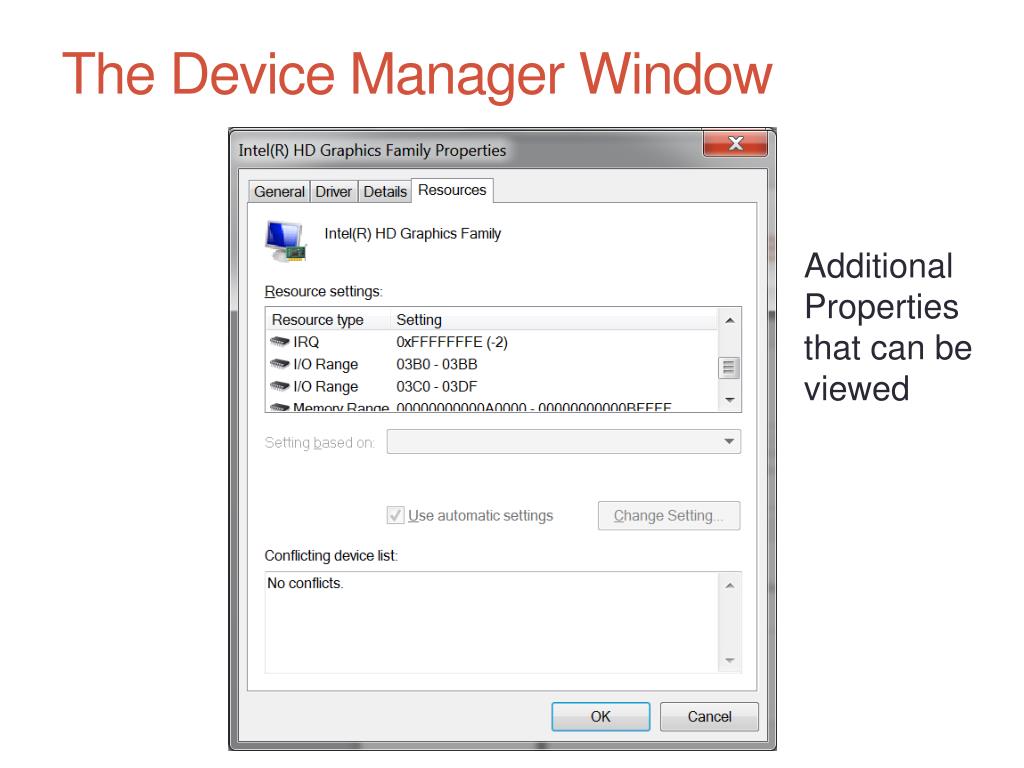Select chip icon beside I/O Range 03C0 - 03DF

pos(280,385)
